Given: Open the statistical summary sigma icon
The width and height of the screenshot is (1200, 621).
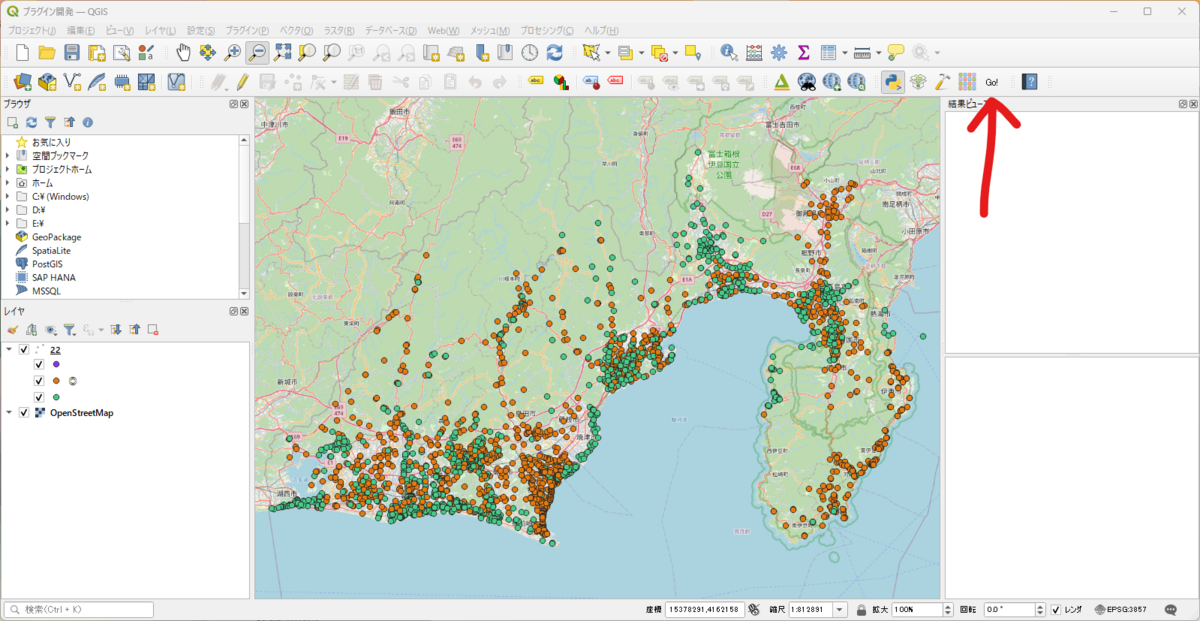Looking at the screenshot, I should point(803,52).
